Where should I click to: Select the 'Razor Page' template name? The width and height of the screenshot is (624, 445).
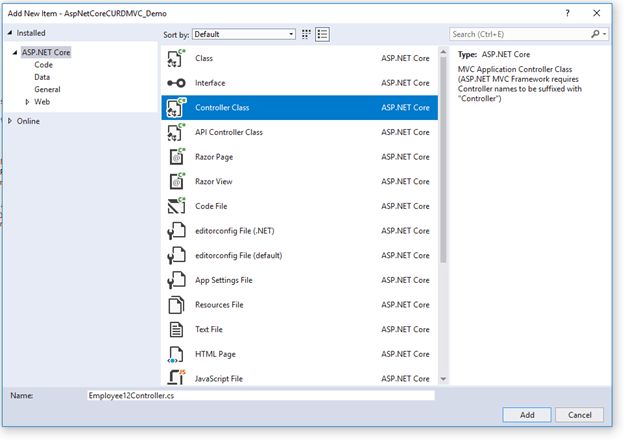[214, 157]
